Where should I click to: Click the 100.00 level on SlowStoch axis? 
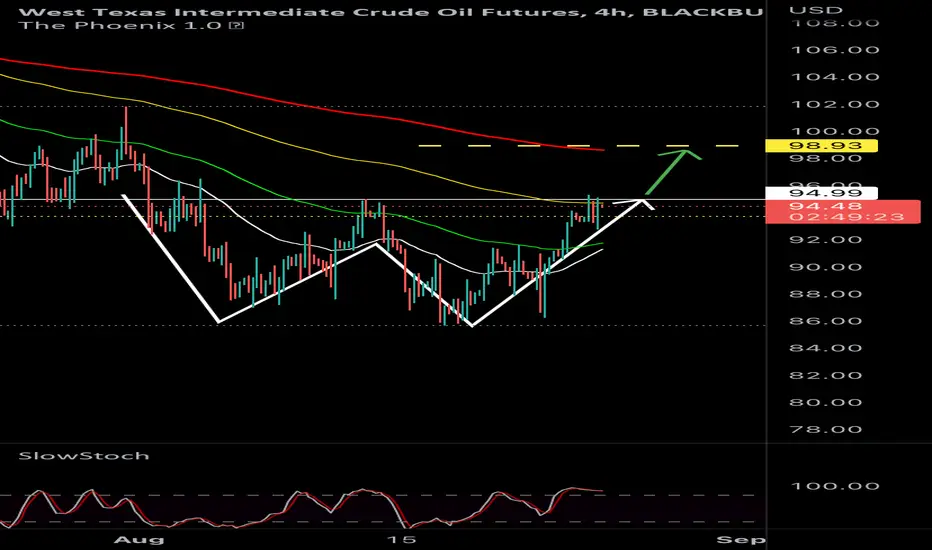click(x=835, y=486)
